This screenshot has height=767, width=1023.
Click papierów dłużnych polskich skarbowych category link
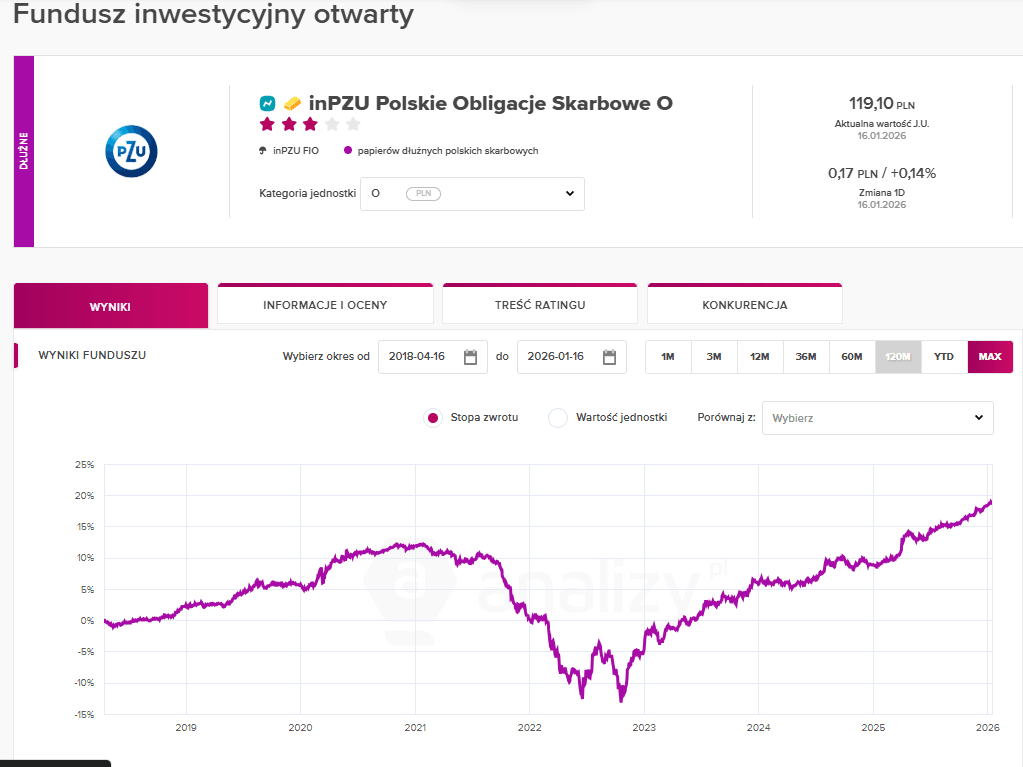[448, 151]
